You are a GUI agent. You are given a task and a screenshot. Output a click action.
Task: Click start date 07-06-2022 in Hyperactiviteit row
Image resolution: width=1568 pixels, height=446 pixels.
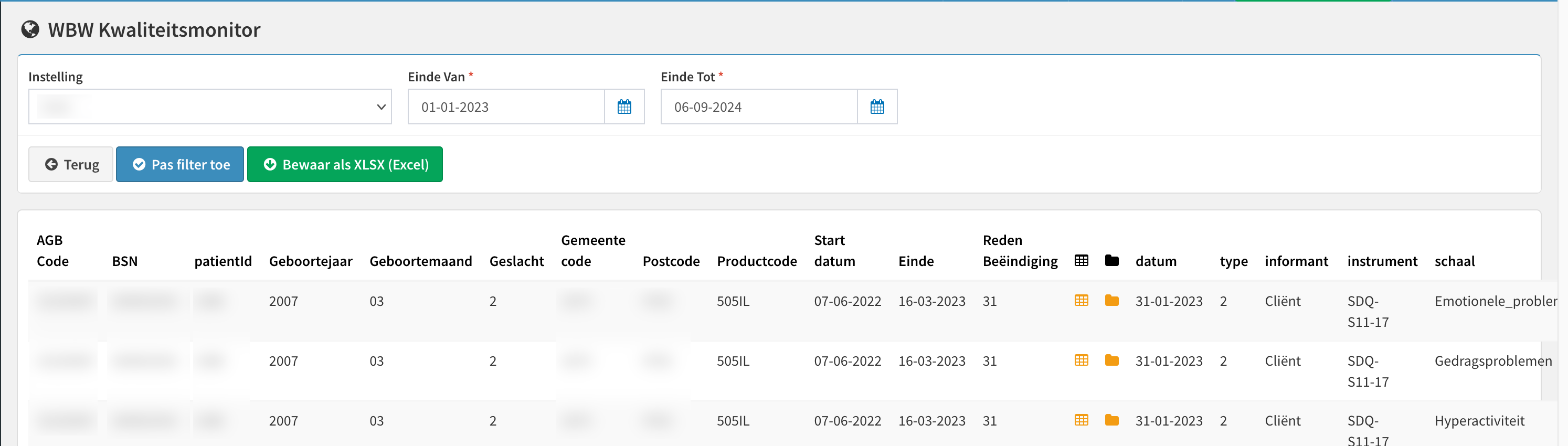(847, 421)
